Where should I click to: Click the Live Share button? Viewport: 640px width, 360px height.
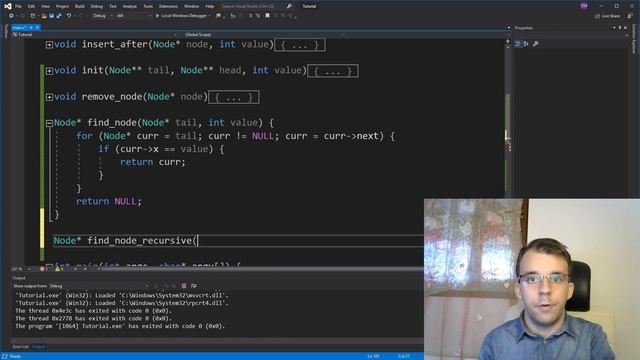[x=607, y=16]
